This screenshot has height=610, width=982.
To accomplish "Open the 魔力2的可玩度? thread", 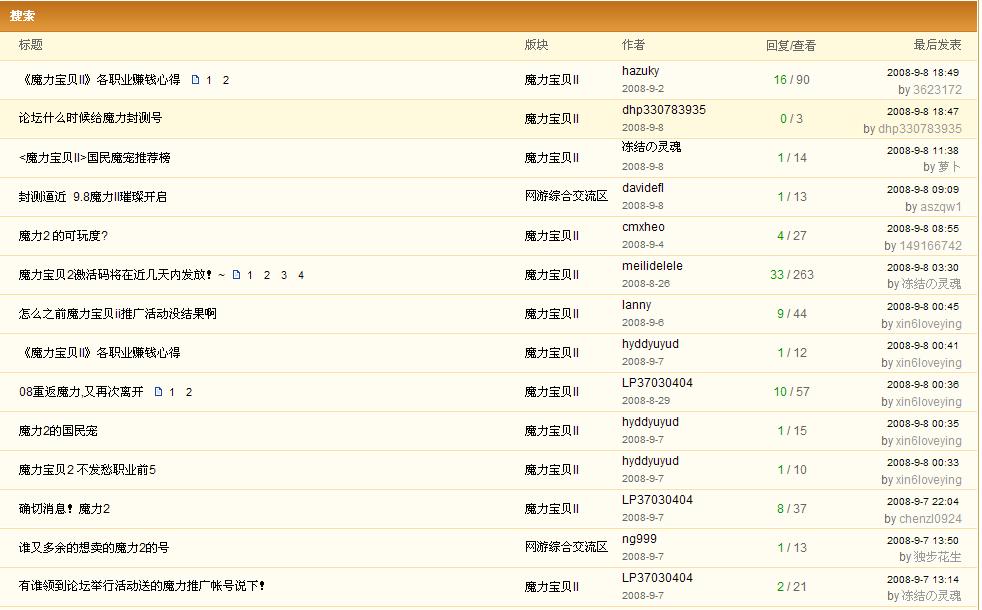I will pyautogui.click(x=63, y=236).
